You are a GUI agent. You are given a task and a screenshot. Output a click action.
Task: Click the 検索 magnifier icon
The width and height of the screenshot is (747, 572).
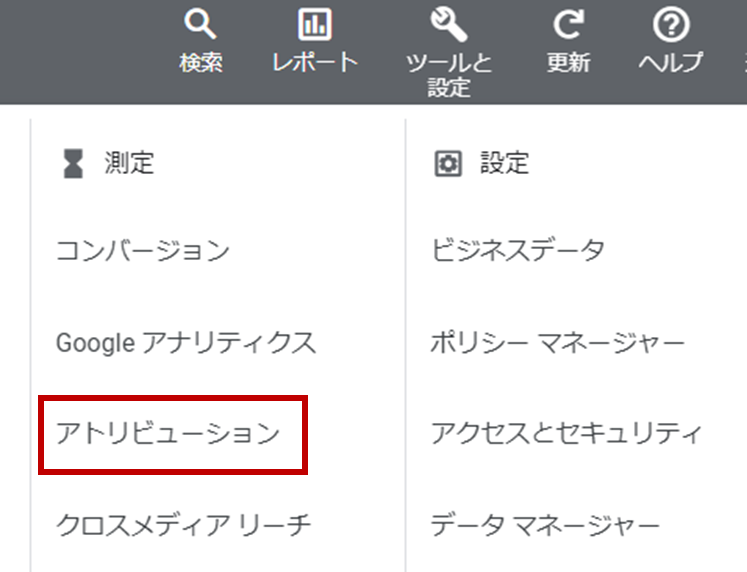(x=200, y=25)
